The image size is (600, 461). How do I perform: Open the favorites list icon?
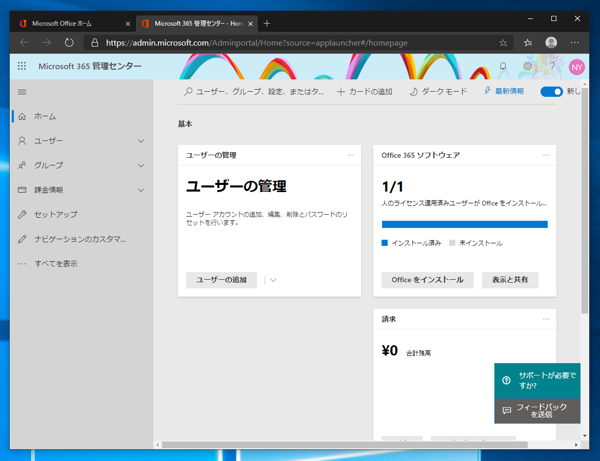click(x=528, y=43)
